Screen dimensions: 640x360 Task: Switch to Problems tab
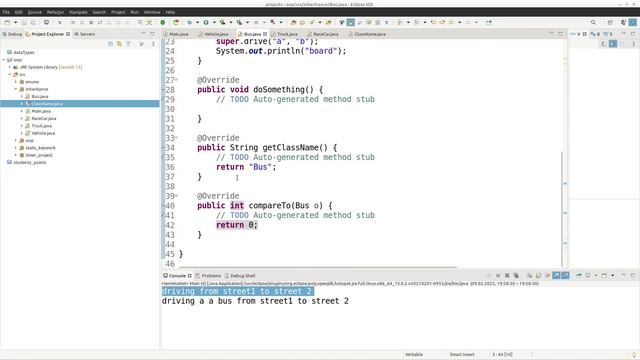(x=208, y=276)
